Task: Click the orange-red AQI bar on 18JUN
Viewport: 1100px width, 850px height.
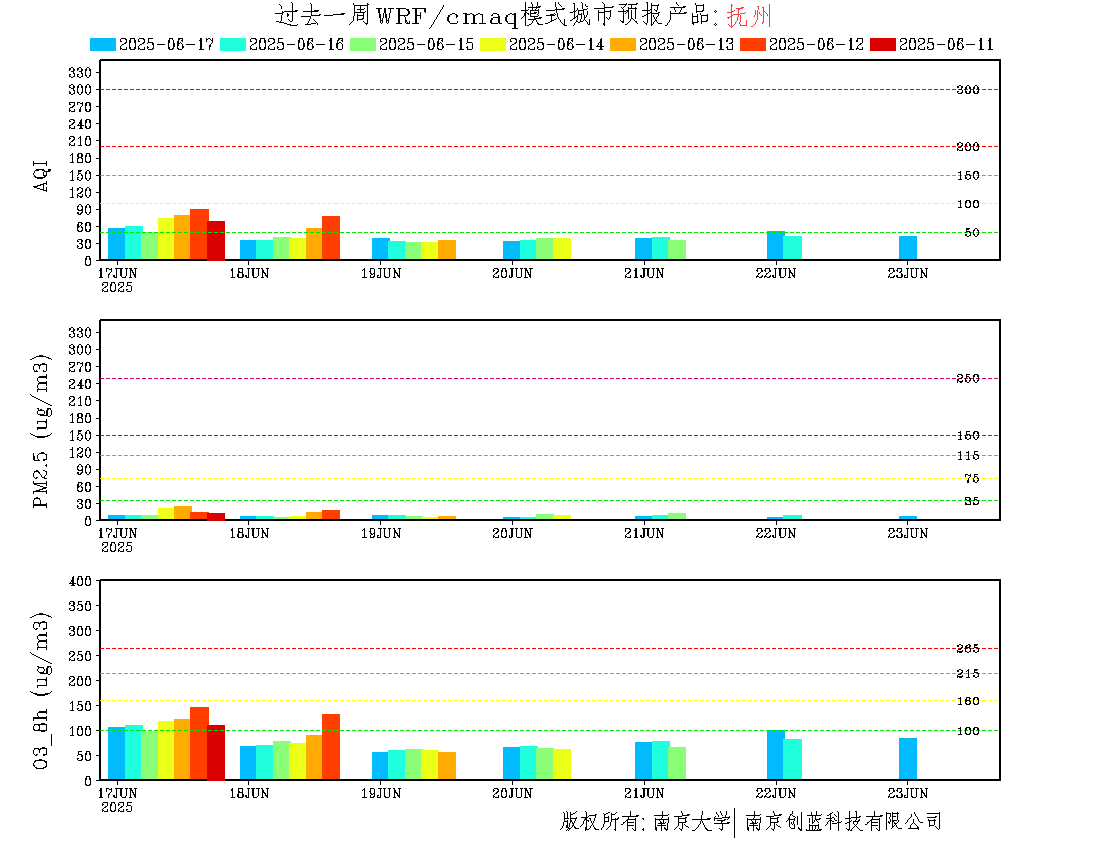Action: pyautogui.click(x=331, y=238)
